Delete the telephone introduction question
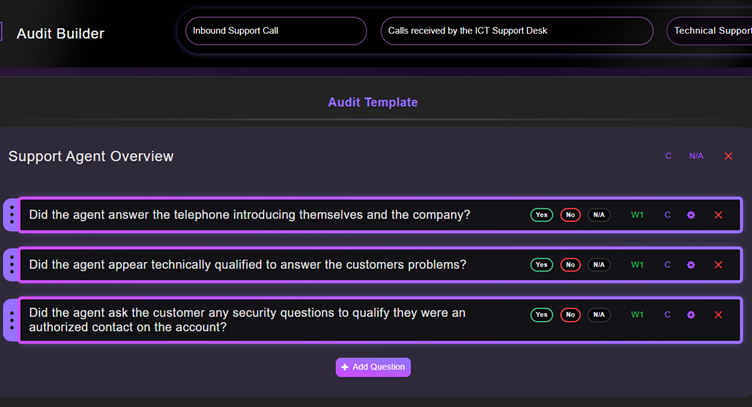 point(718,215)
